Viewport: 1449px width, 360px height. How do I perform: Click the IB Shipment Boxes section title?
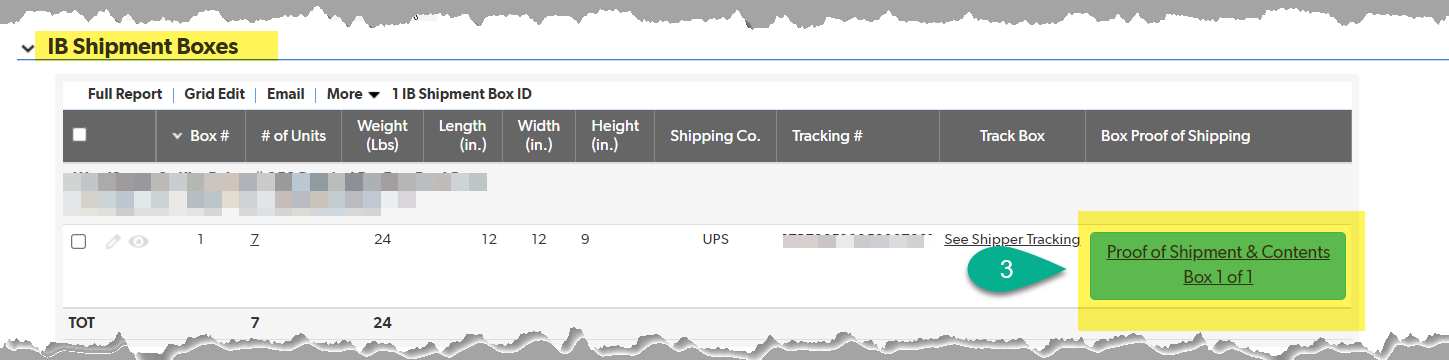pyautogui.click(x=143, y=46)
